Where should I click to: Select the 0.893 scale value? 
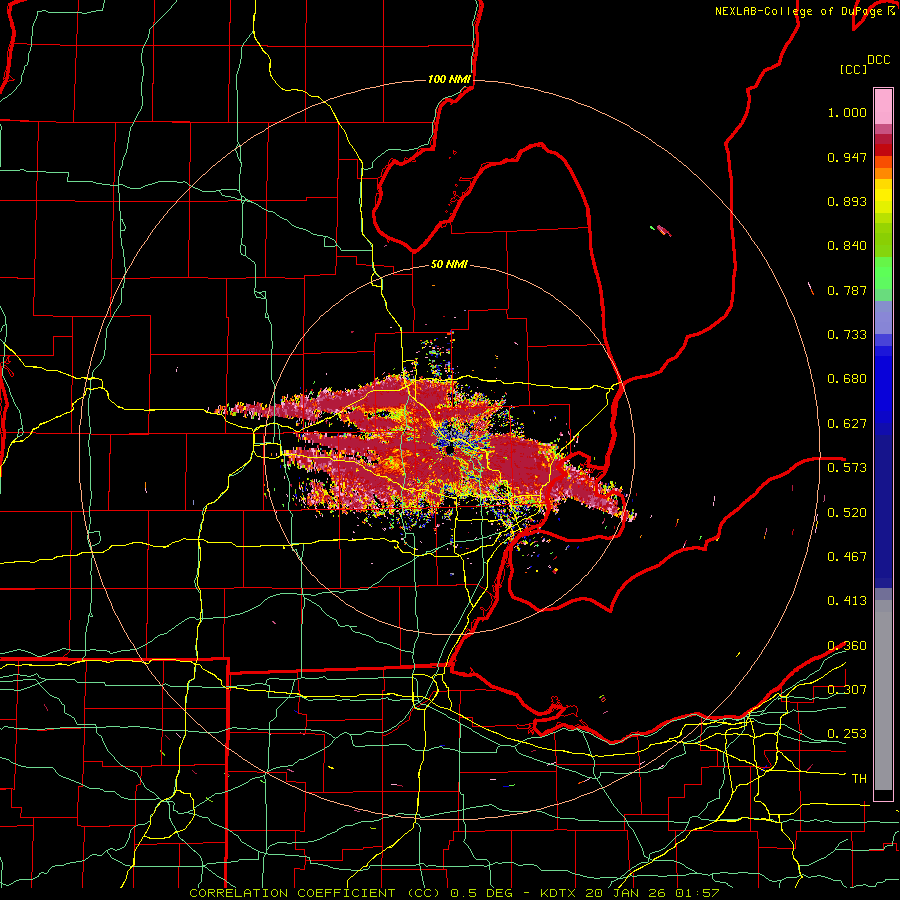(x=847, y=201)
